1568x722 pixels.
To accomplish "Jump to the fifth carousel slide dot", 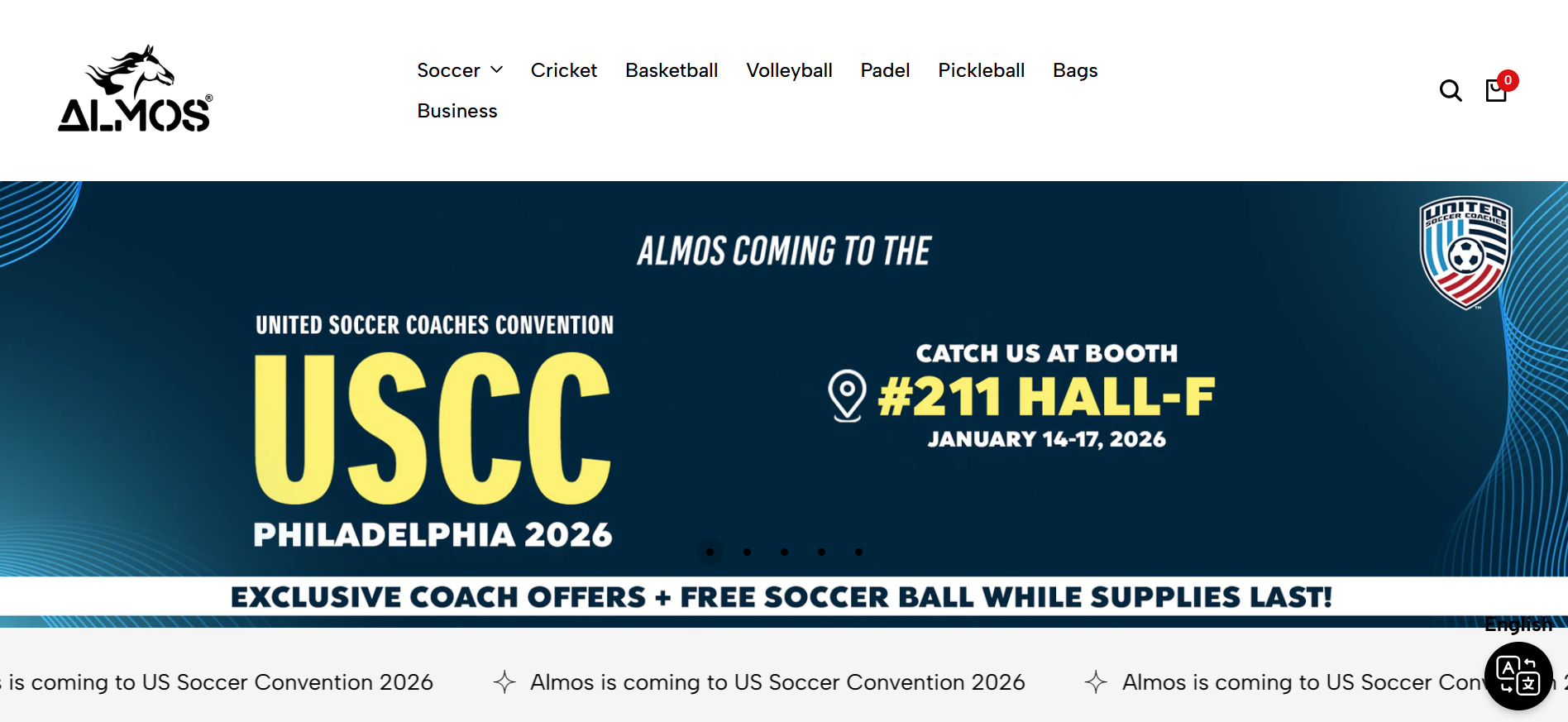I will (x=858, y=552).
